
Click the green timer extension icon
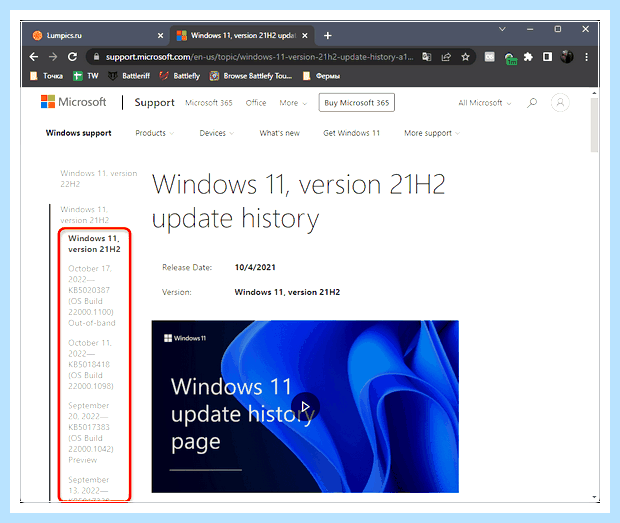tap(510, 59)
